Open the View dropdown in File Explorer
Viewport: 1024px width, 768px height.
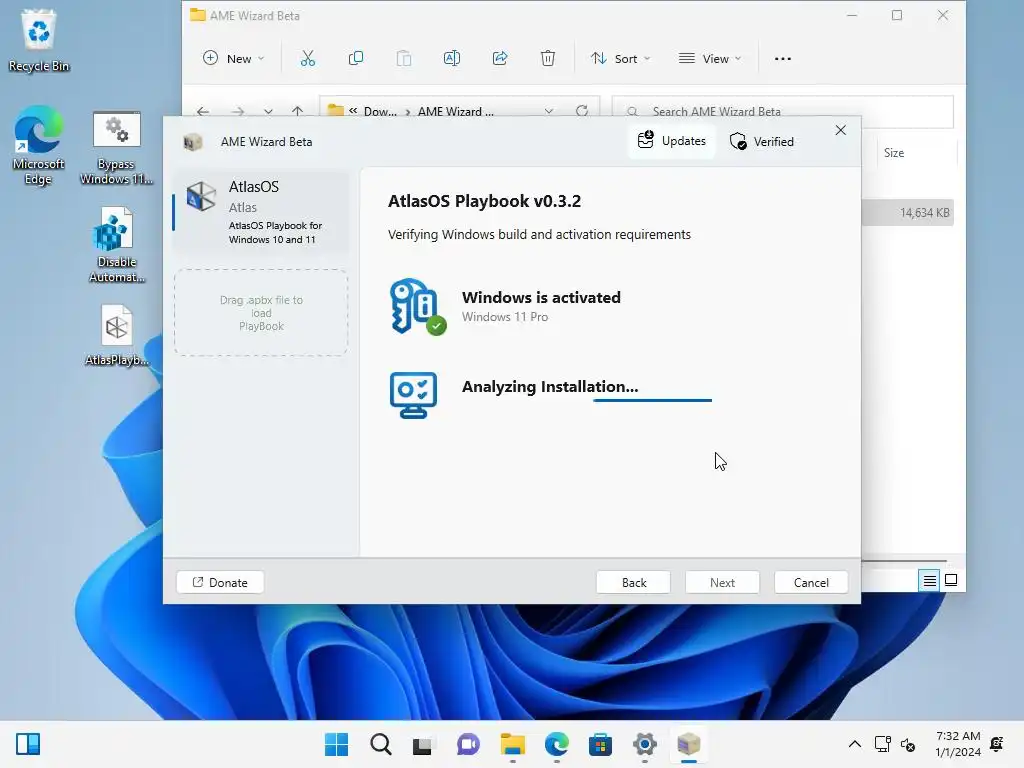click(x=710, y=59)
